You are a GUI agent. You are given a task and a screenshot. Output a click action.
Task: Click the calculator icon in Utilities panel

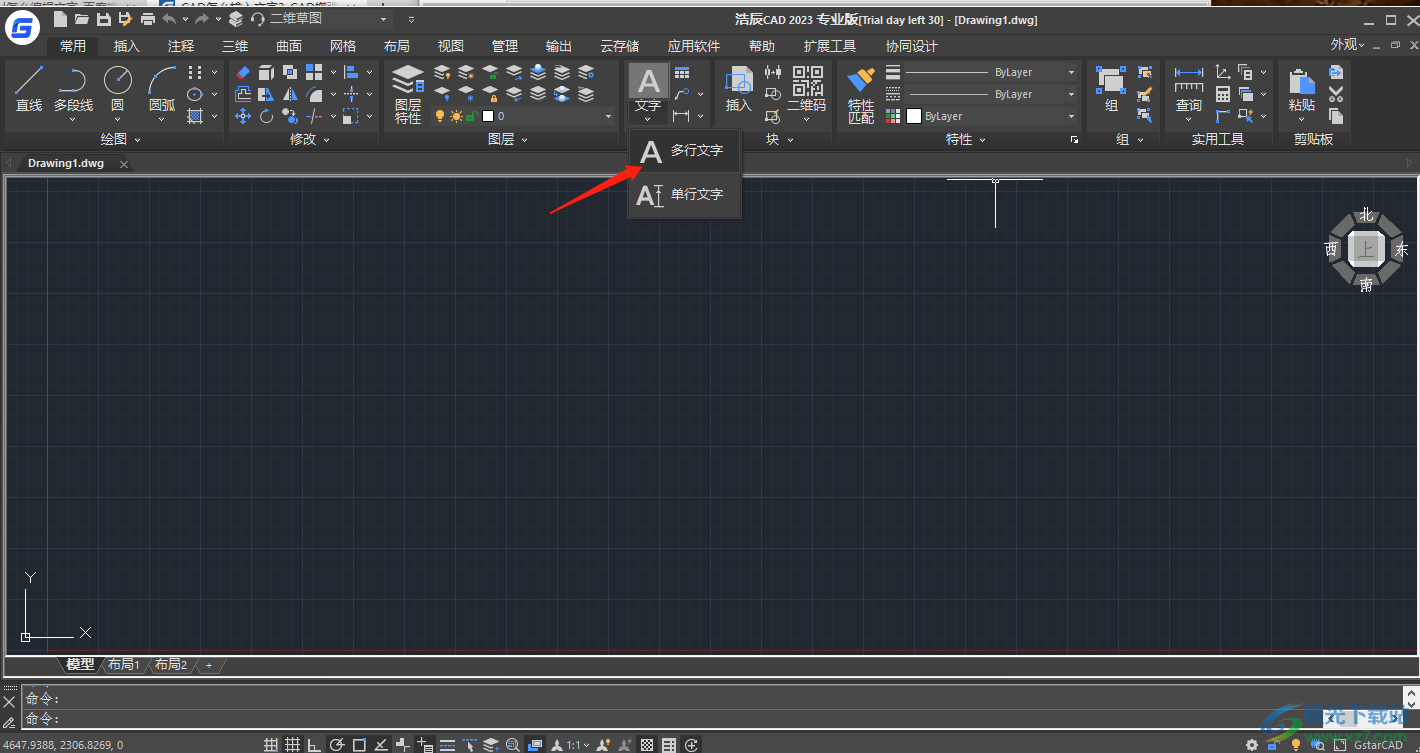tap(1223, 94)
